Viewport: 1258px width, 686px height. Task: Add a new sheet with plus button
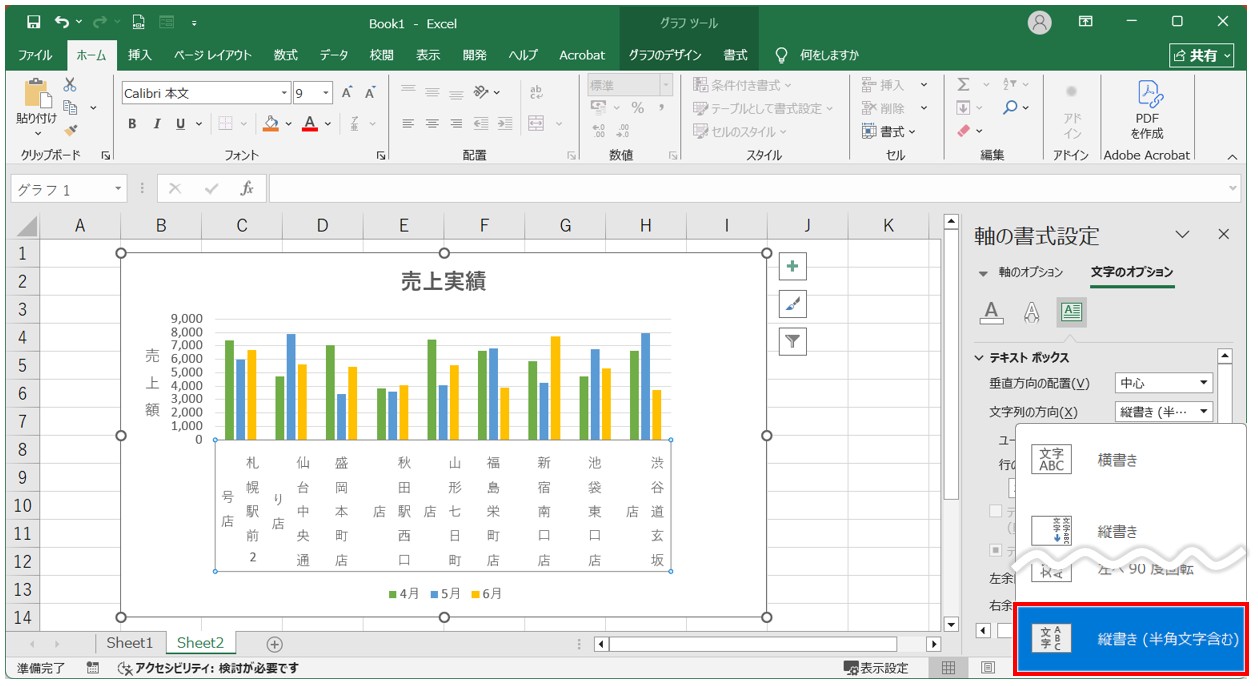pos(274,644)
